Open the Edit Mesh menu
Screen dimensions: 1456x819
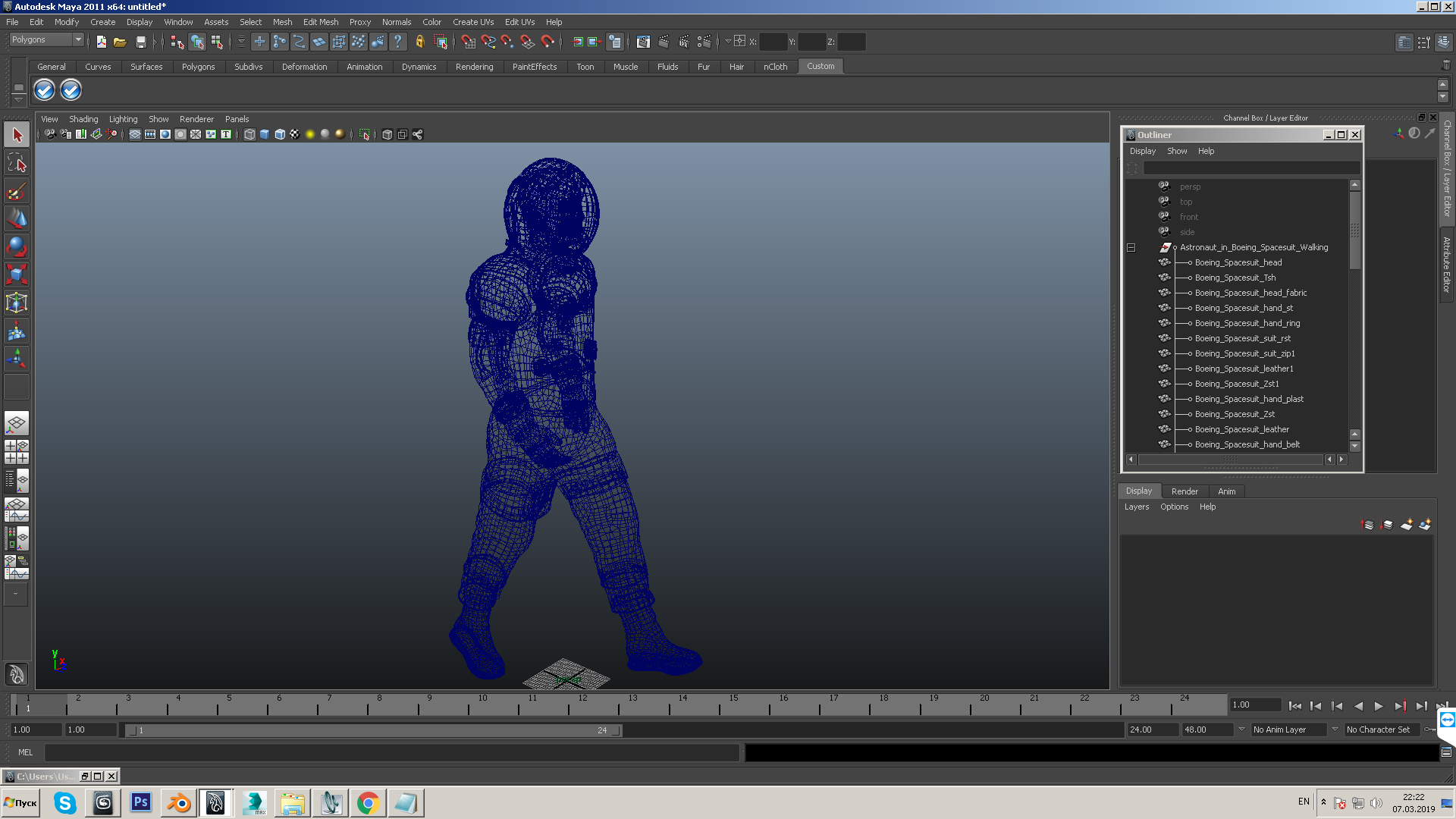point(321,22)
